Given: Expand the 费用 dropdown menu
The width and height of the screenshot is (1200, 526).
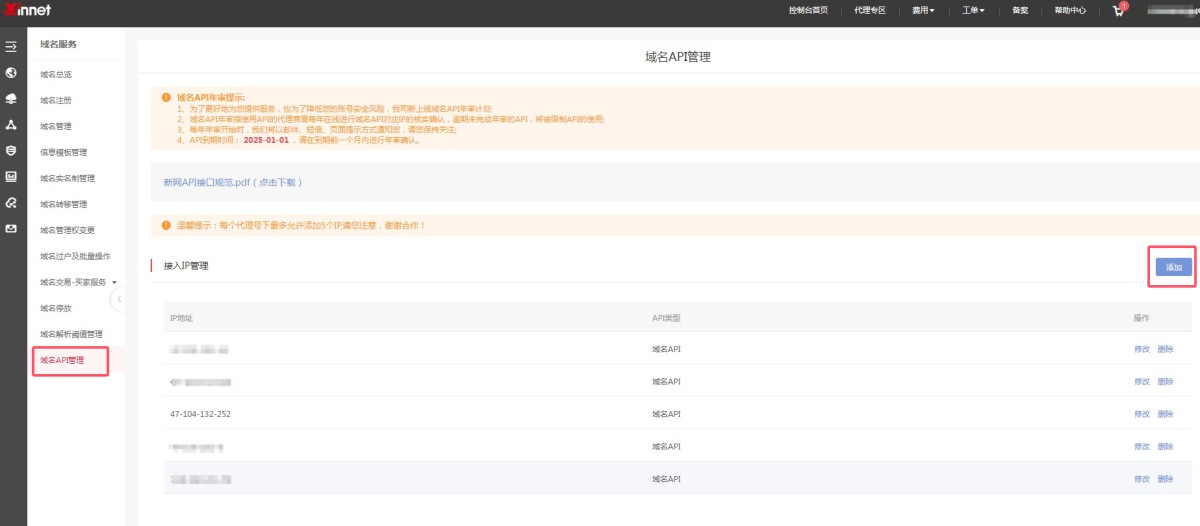Looking at the screenshot, I should [923, 11].
